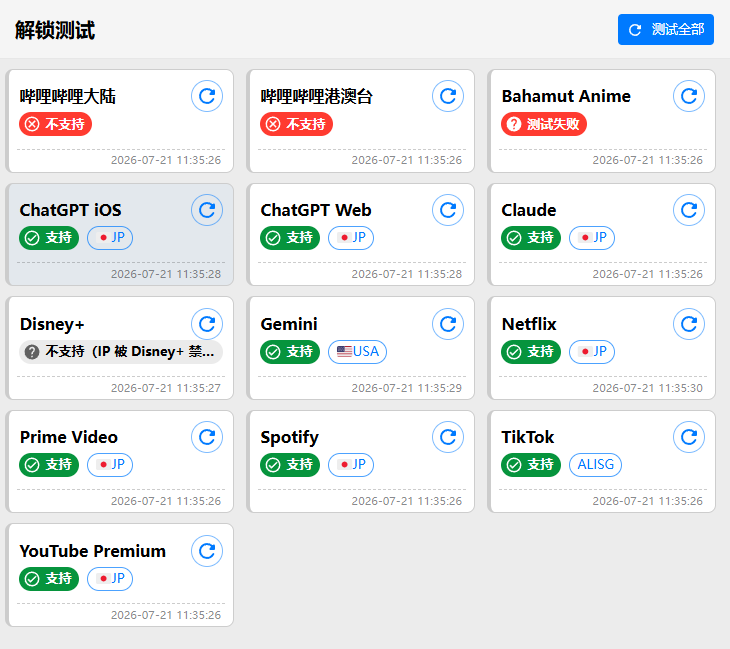Select the ChatGPT iOS title
730x649 pixels.
click(71, 210)
